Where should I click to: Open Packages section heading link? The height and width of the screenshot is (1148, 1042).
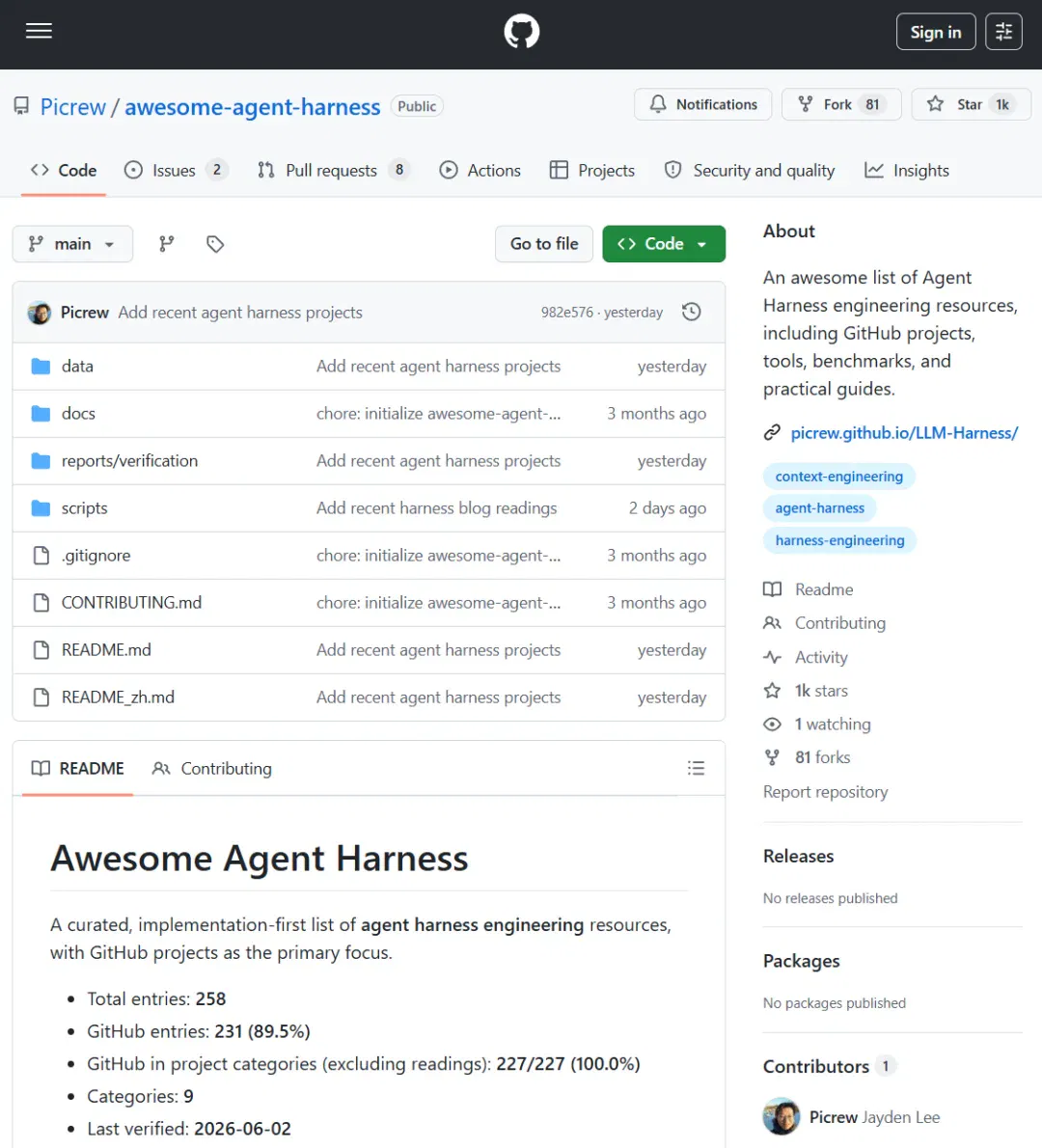click(801, 961)
